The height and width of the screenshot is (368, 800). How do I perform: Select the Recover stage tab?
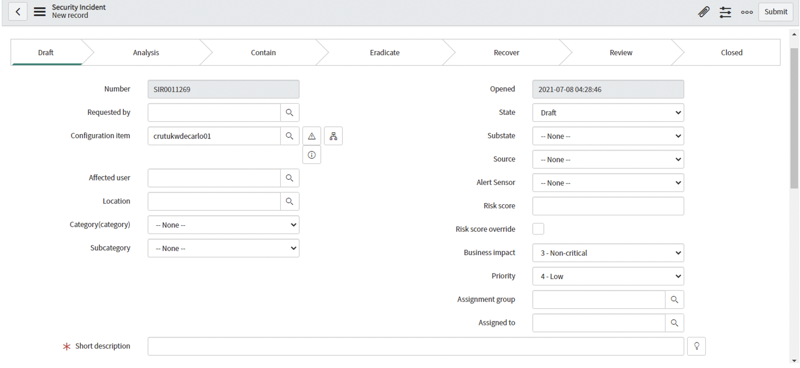pyautogui.click(x=506, y=53)
